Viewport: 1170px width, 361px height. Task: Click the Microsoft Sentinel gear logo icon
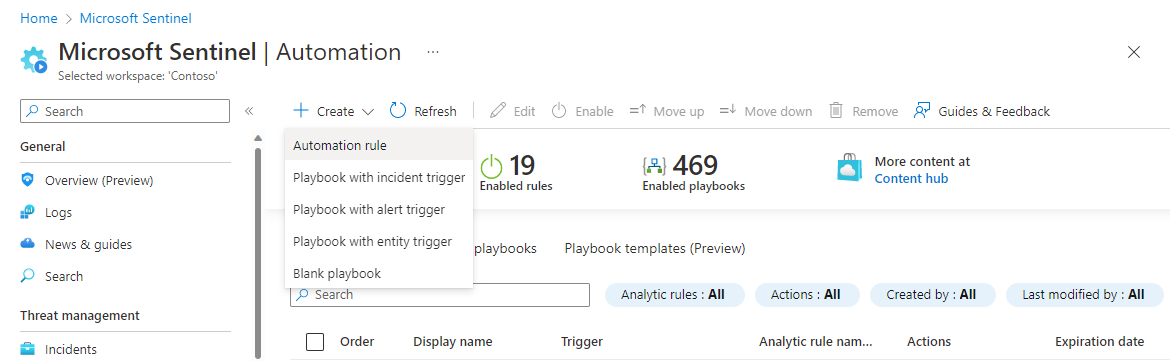[x=34, y=59]
